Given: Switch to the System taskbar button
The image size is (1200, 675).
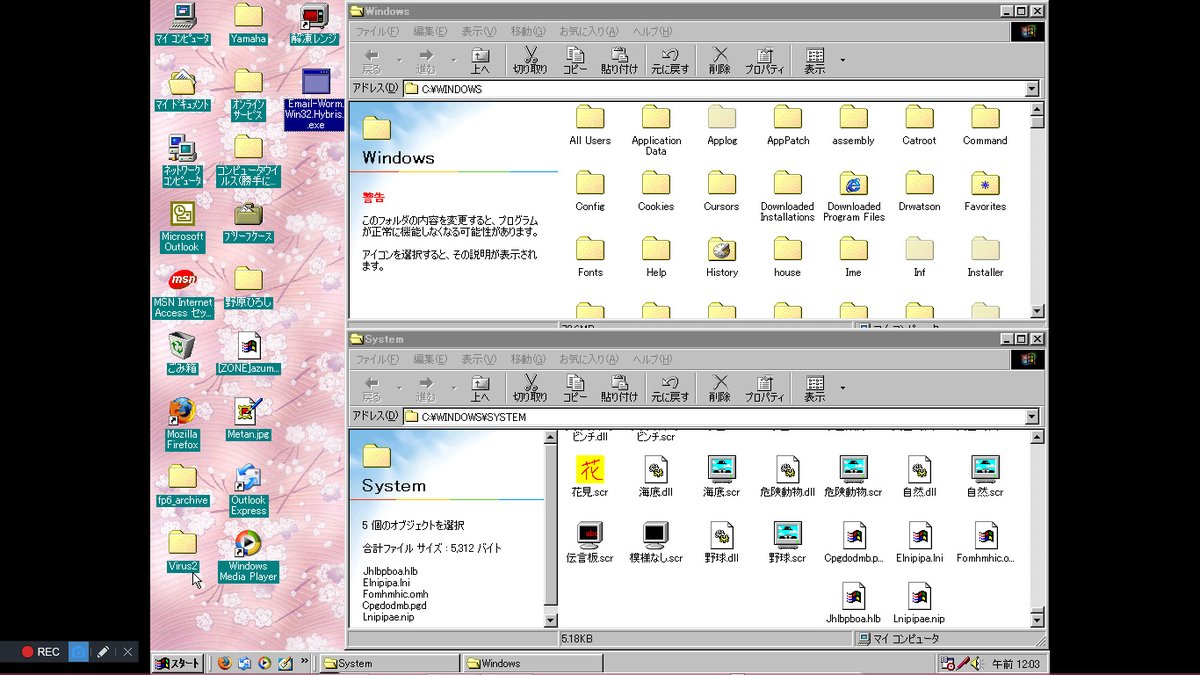Looking at the screenshot, I should click(x=390, y=663).
